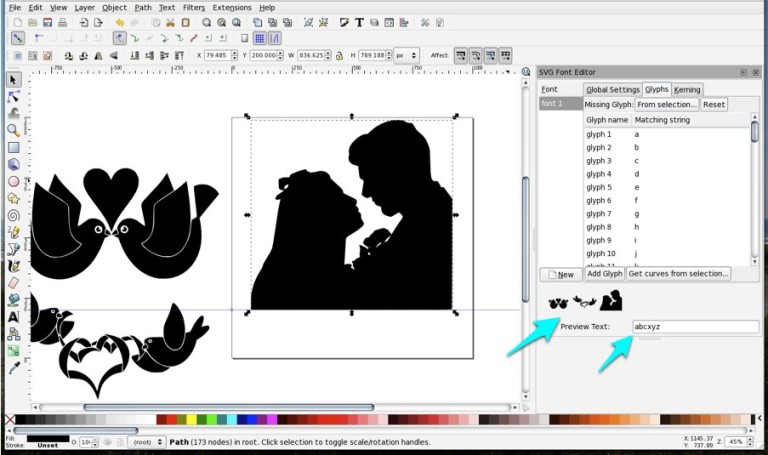The height and width of the screenshot is (455, 768).
Task: Adjust the opacity O spinner
Action: coord(95,442)
